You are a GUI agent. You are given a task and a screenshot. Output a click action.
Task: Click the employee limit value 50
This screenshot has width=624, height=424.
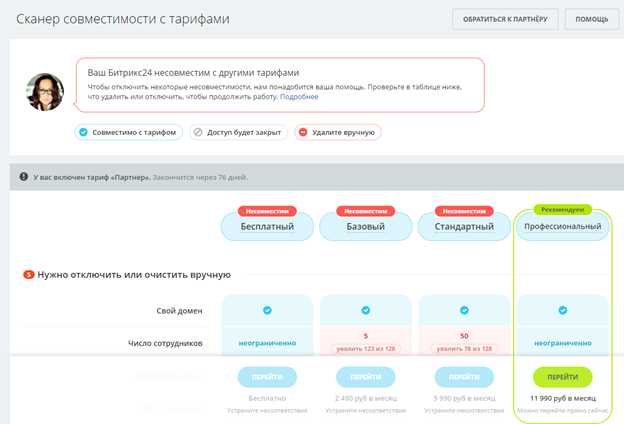[464, 336]
